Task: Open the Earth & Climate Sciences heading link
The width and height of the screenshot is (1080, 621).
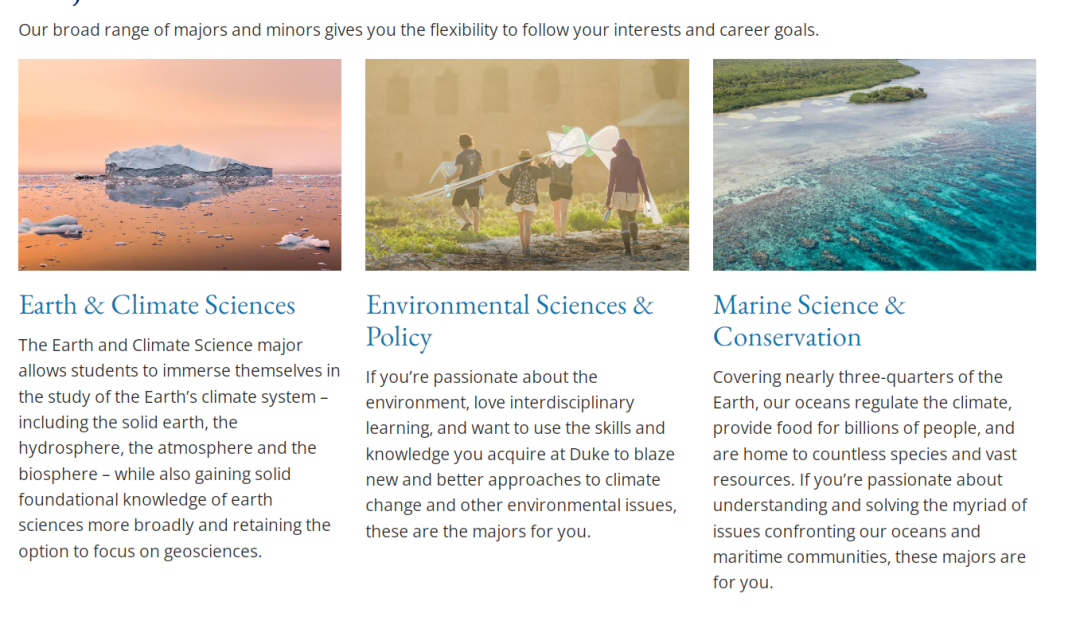Action: pos(157,305)
